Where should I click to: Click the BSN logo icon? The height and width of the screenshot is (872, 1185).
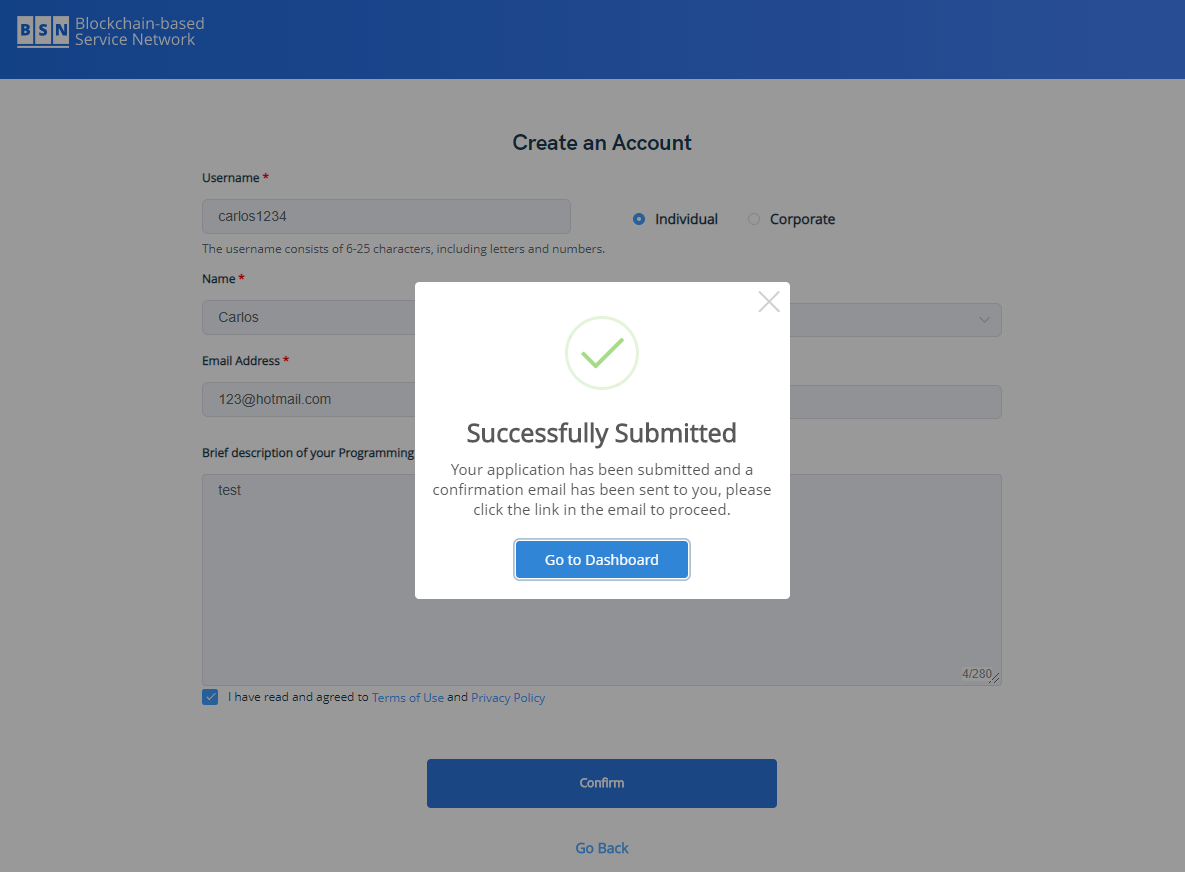click(43, 31)
